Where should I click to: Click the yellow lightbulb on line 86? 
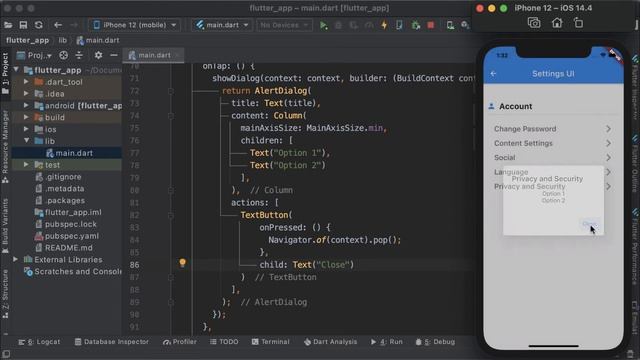[182, 262]
